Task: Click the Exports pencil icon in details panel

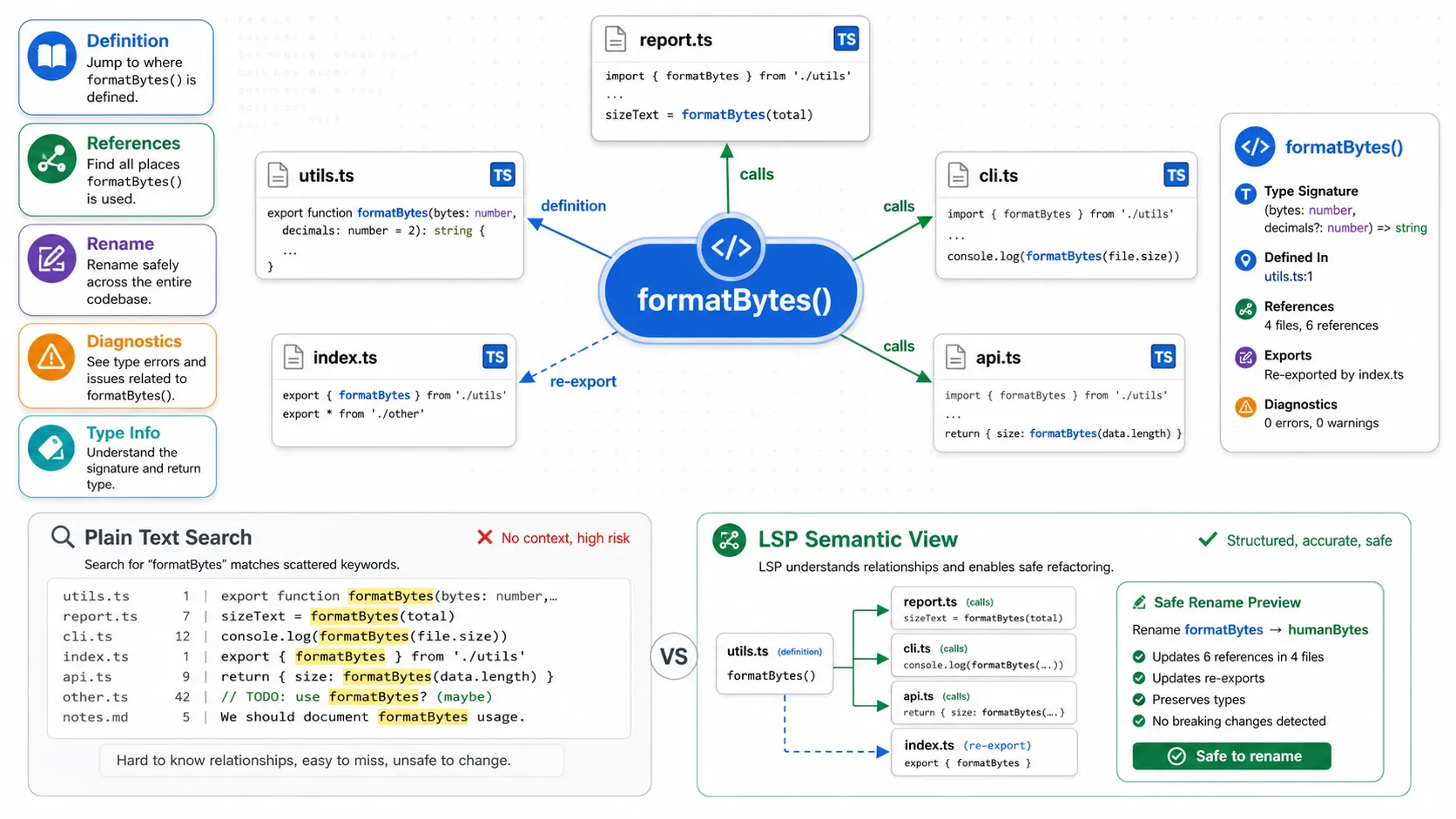Action: (x=1246, y=357)
